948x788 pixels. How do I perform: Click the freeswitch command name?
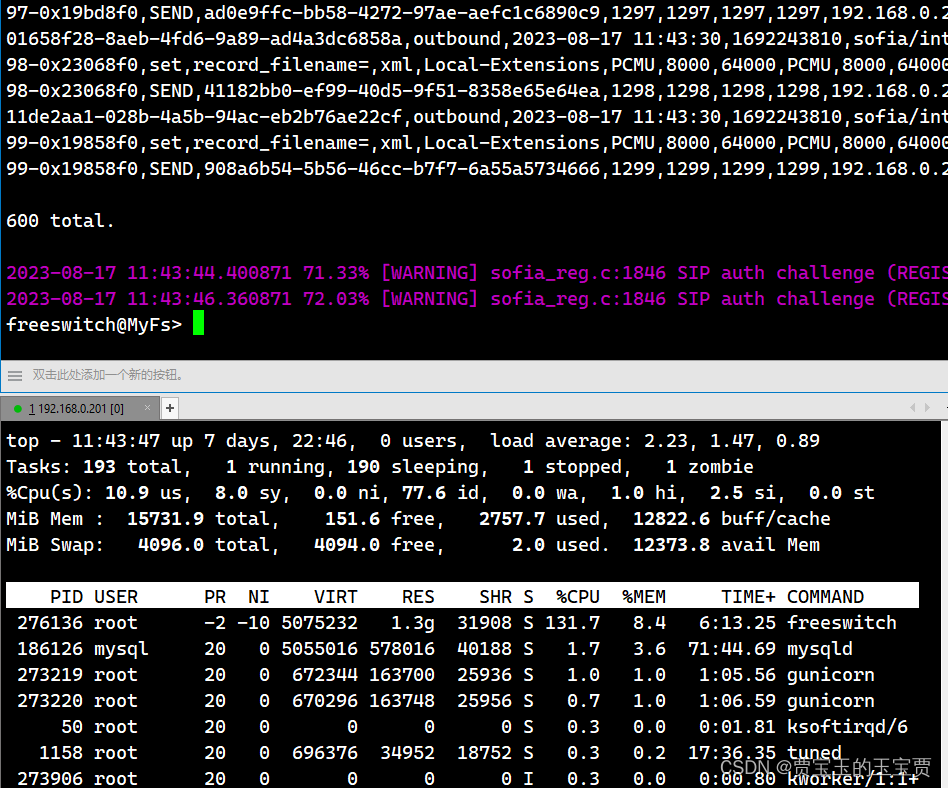point(842,623)
